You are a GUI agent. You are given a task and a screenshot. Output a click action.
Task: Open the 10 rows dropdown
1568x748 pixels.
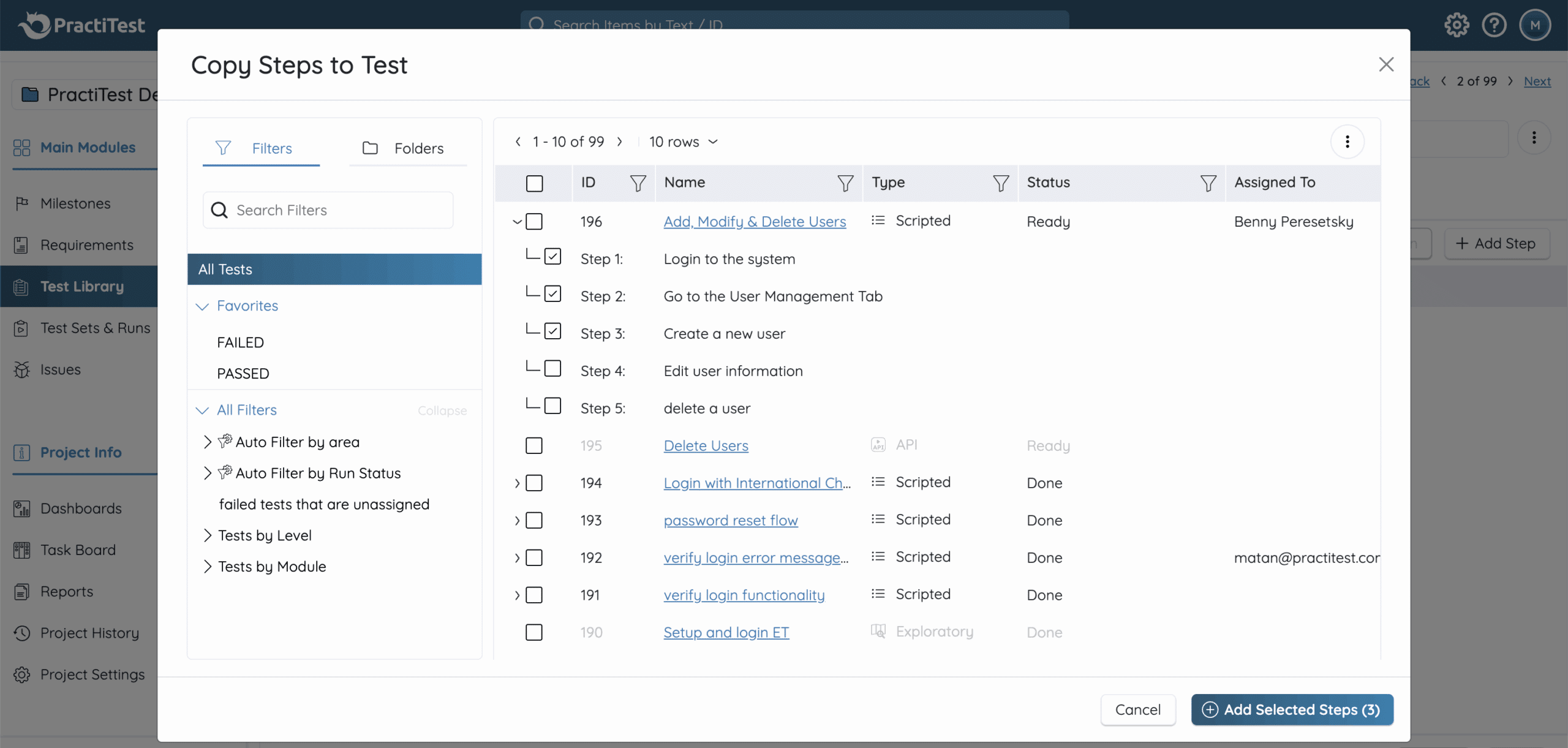click(683, 142)
